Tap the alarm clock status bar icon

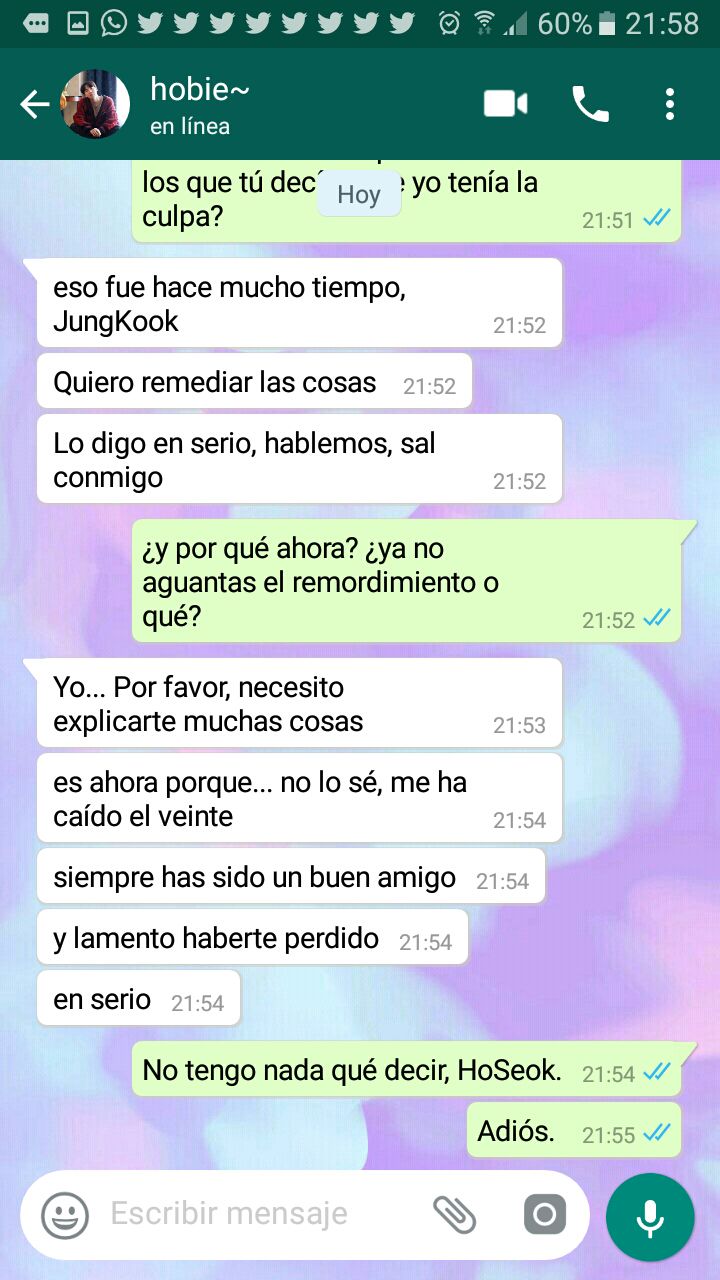coord(449,23)
